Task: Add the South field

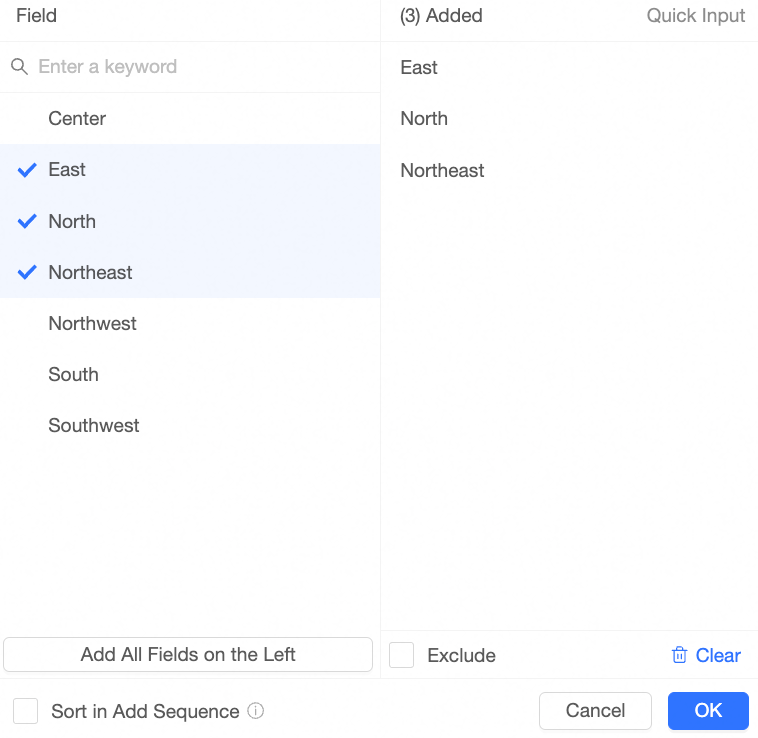Action: 73,374
